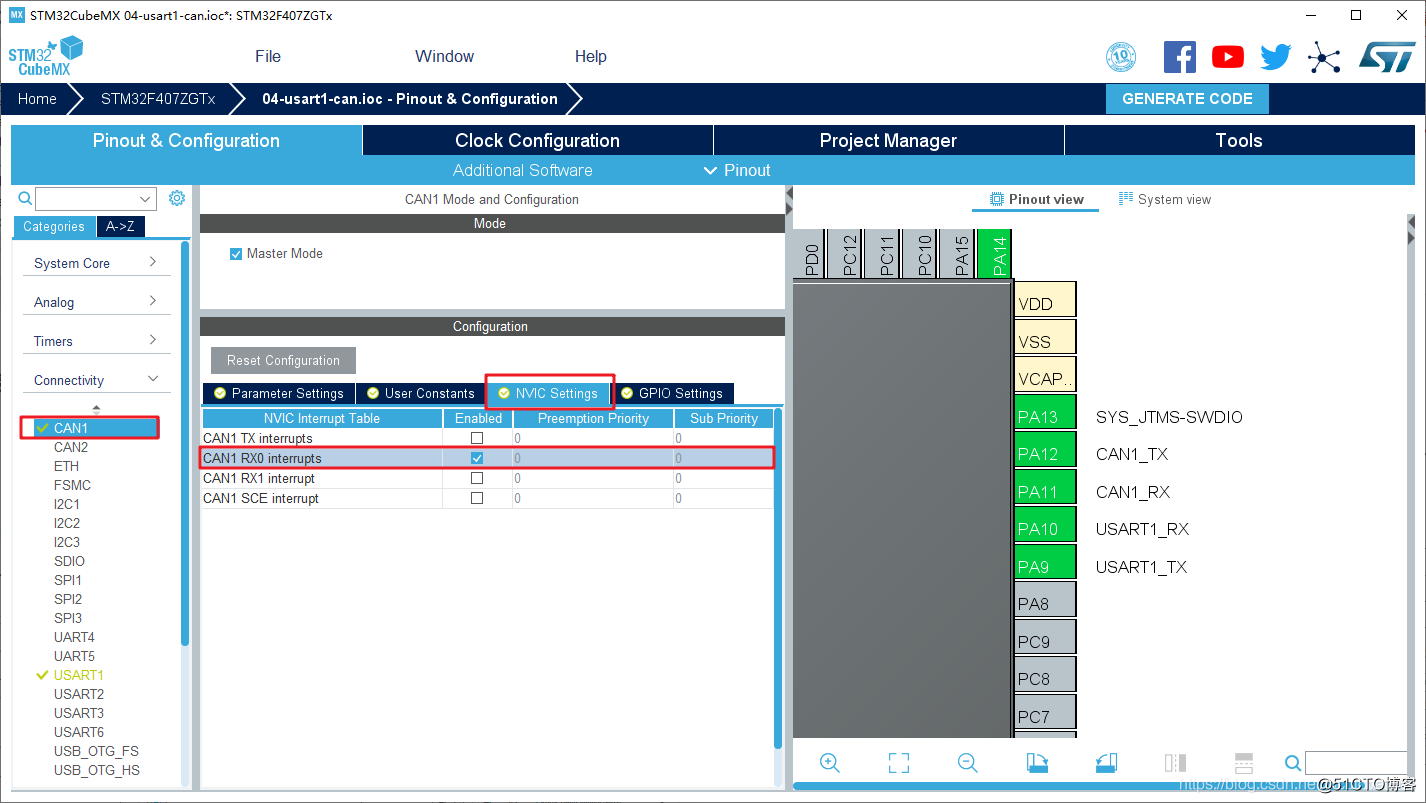Uncheck CAN1 RX0 interrupts enabled box
The width and height of the screenshot is (1426, 803).
click(x=477, y=458)
